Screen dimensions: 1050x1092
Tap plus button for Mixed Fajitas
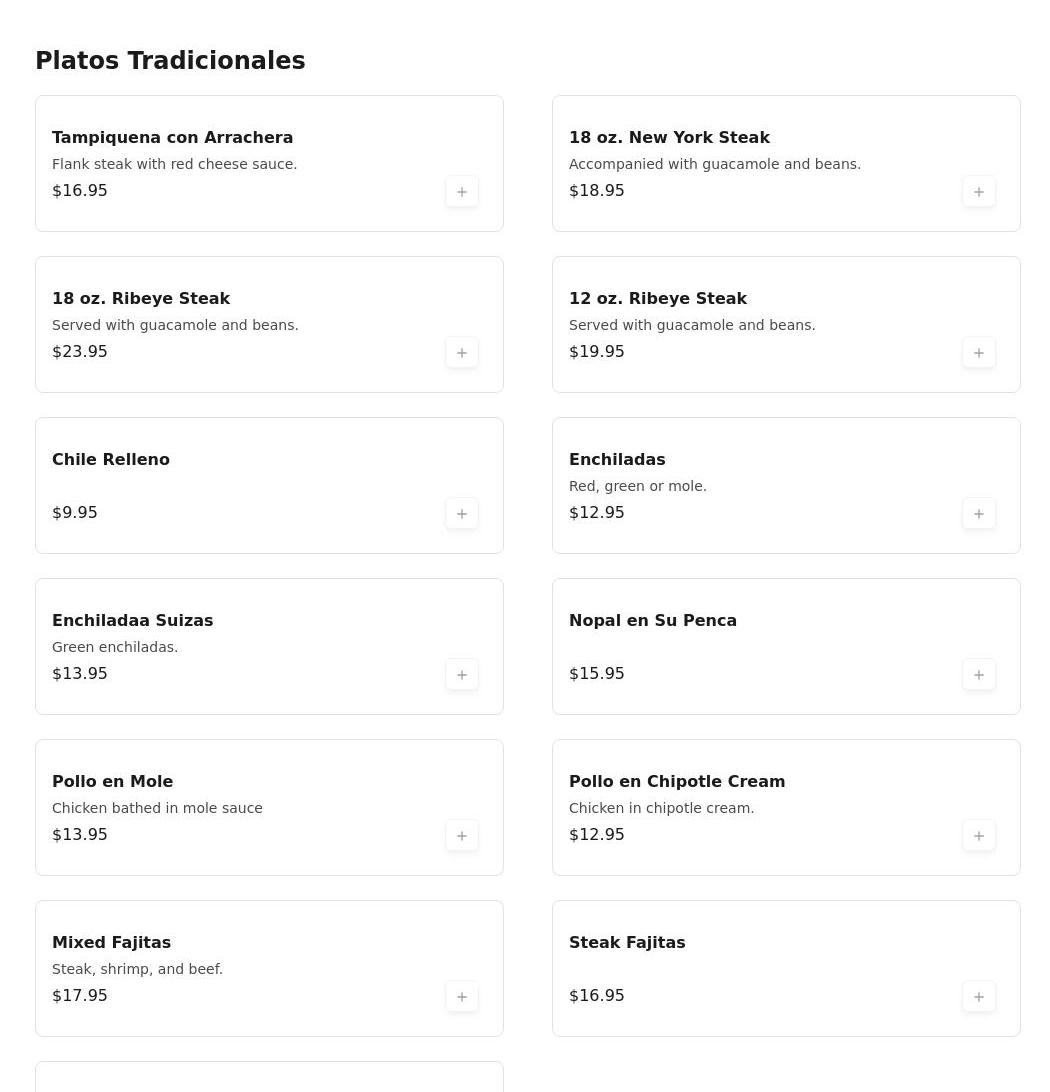pos(462,997)
